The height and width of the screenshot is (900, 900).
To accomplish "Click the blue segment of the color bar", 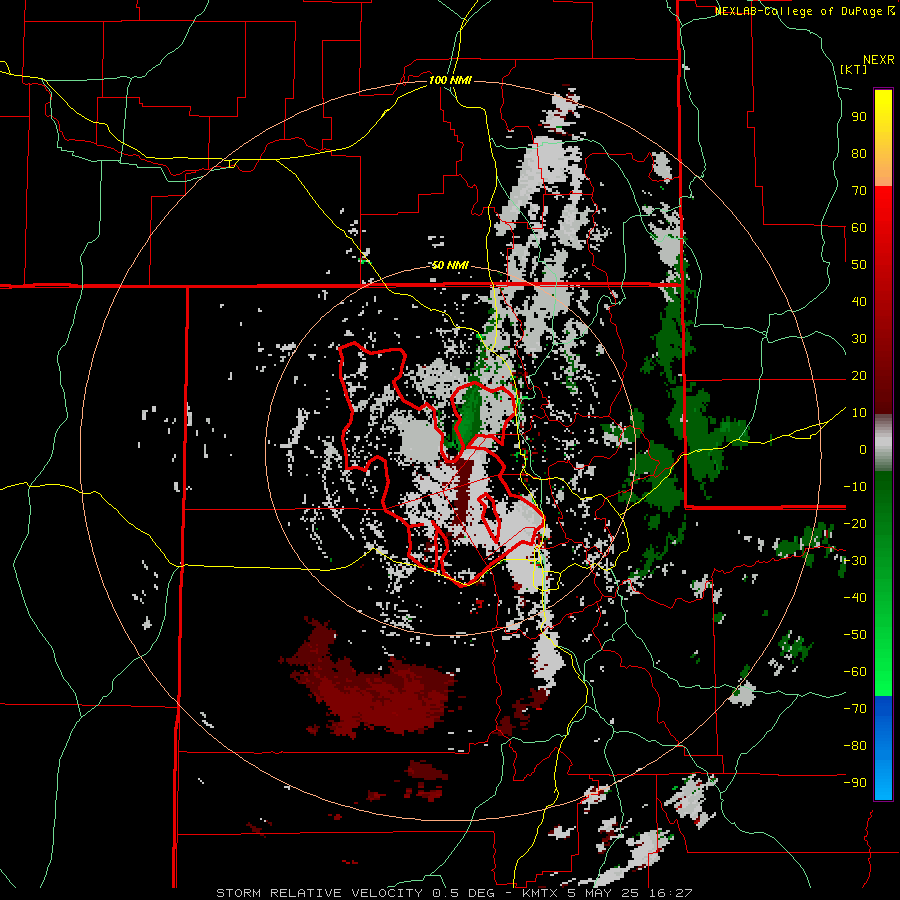I will click(883, 748).
